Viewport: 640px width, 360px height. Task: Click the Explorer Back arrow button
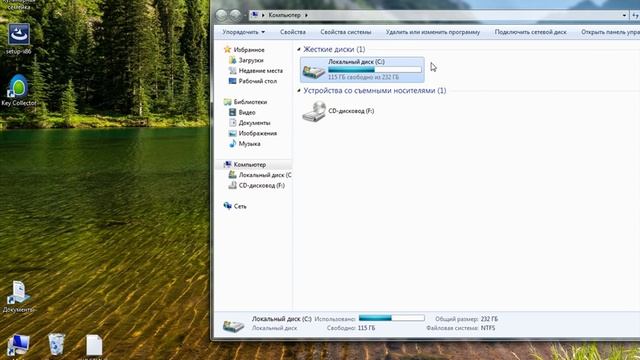coord(221,16)
